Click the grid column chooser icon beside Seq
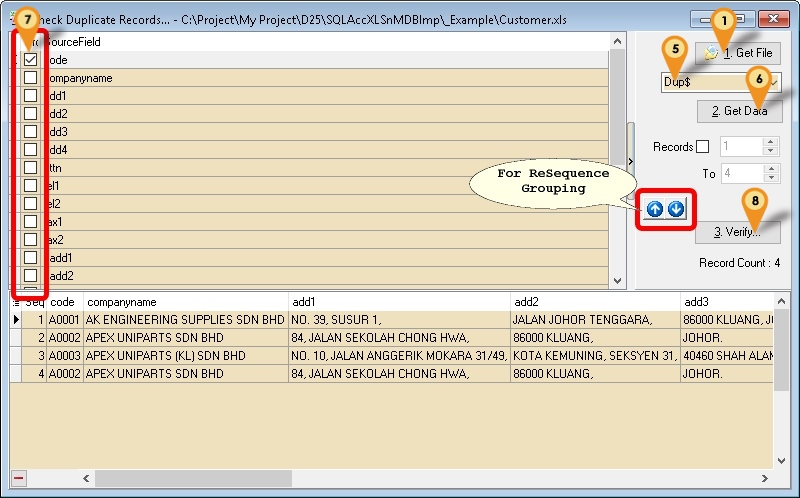Screen dimensions: 800x498 coord(16,301)
